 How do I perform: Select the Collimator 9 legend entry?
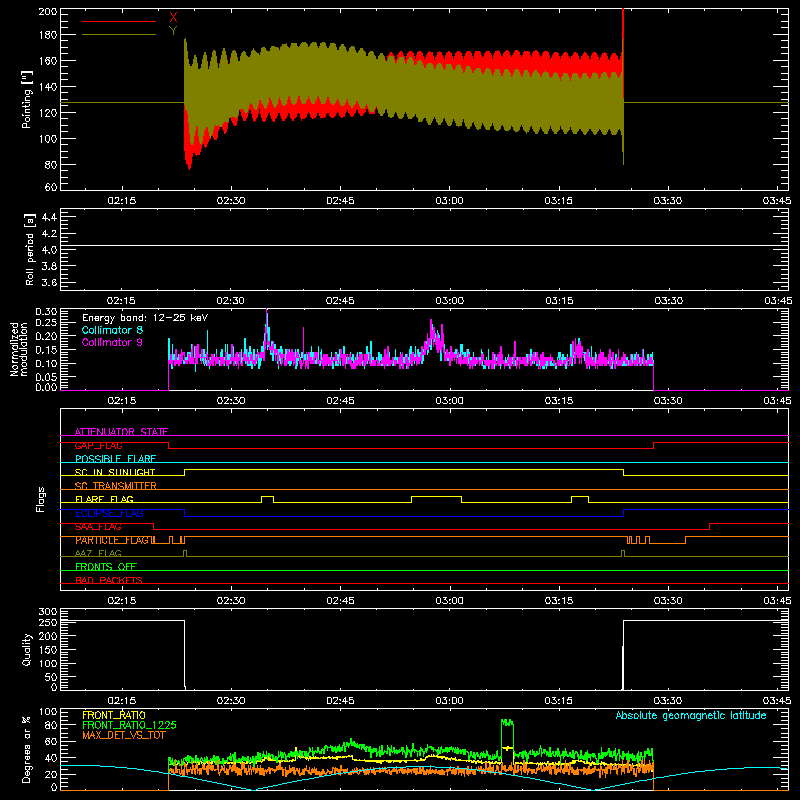pos(112,342)
